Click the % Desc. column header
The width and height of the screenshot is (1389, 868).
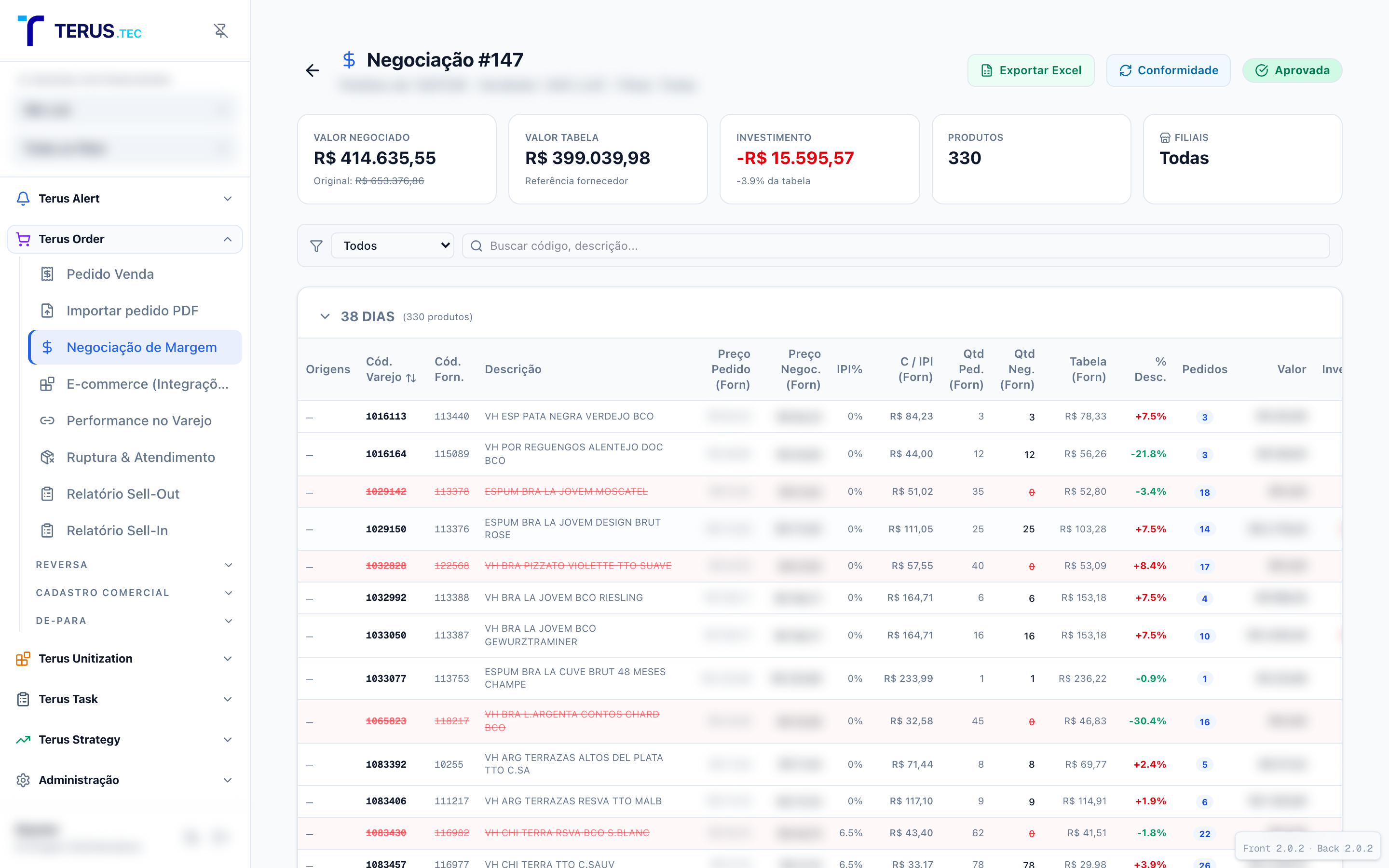tap(1150, 369)
